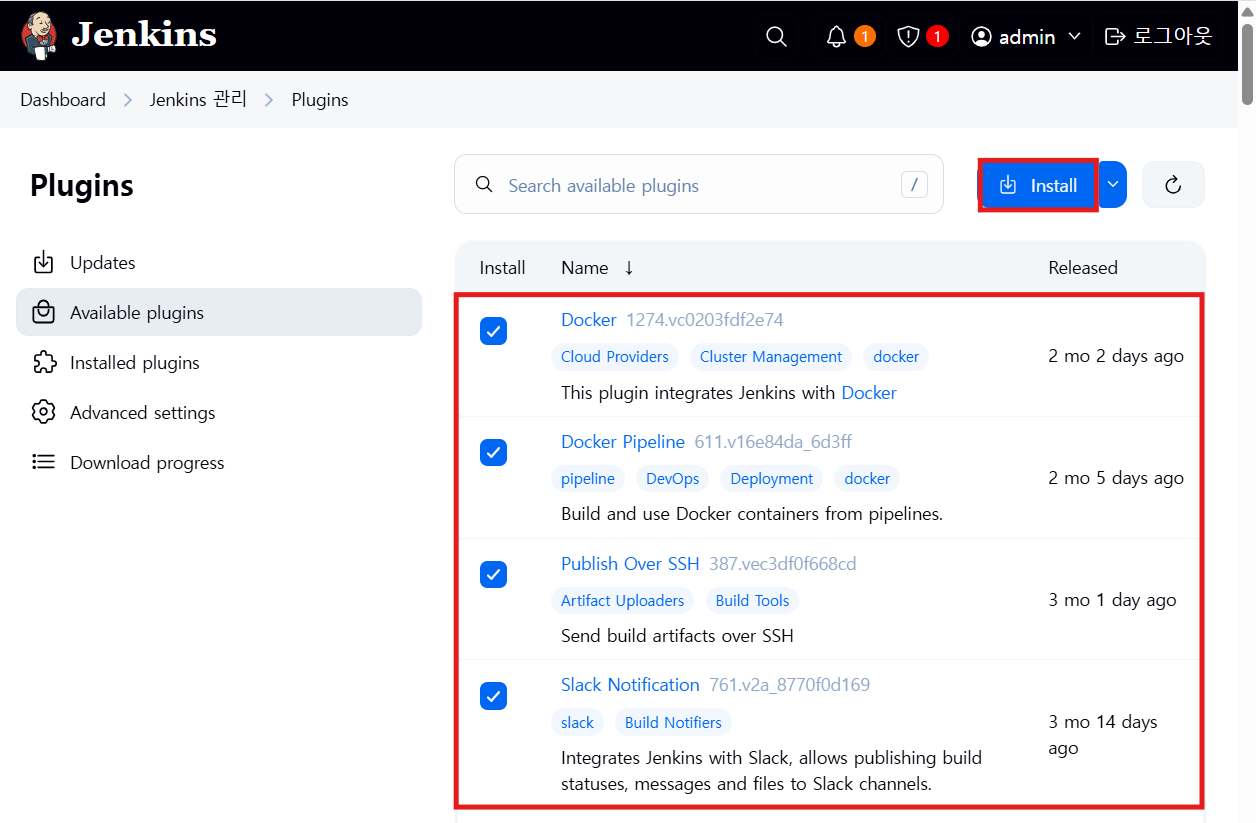Uncheck the Slack Notification plugin checkbox
Image resolution: width=1256 pixels, height=823 pixels.
493,696
